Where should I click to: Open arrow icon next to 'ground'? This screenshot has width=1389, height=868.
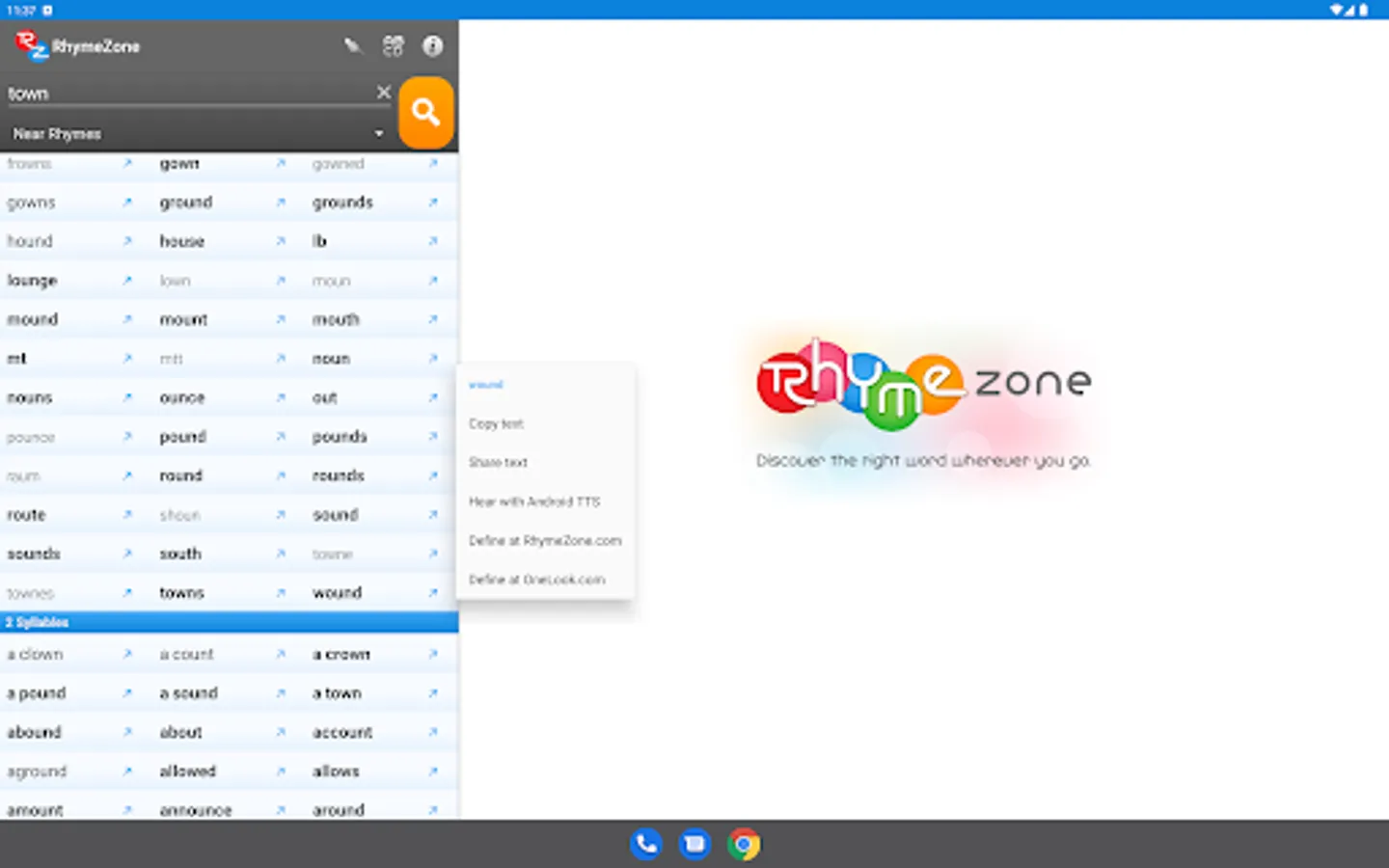pyautogui.click(x=281, y=203)
